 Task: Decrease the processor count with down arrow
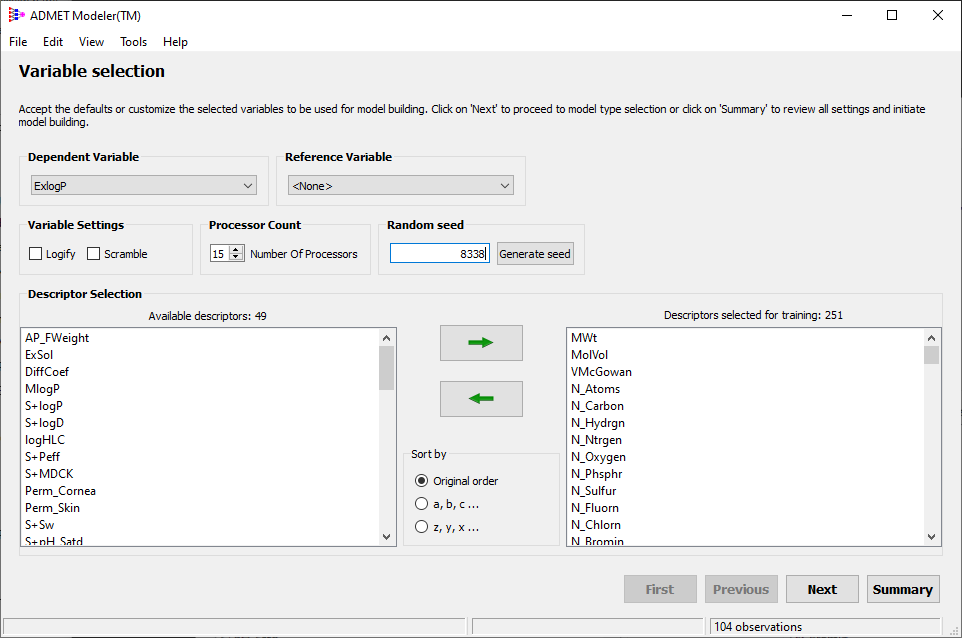click(236, 258)
